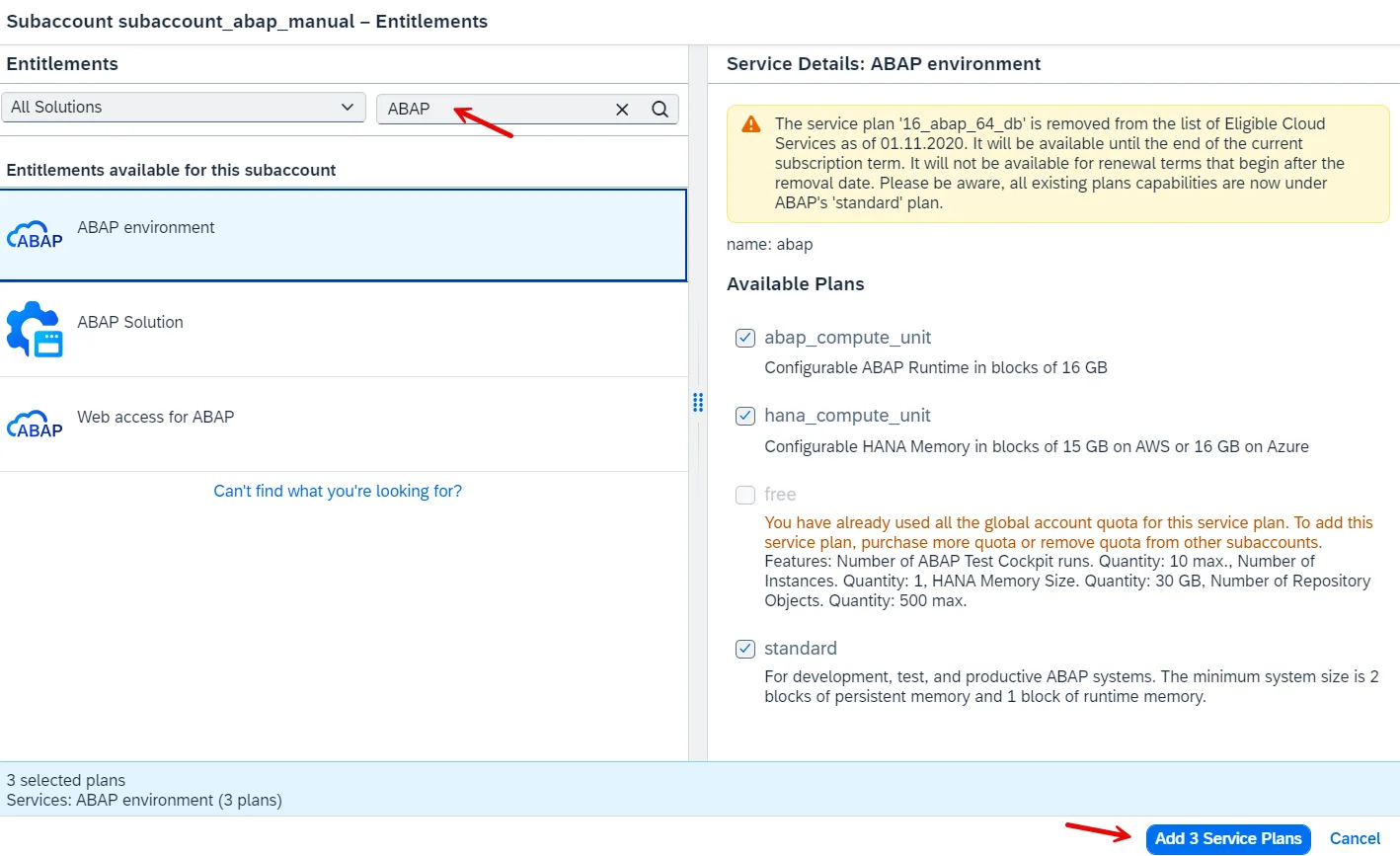Click 'Services: ABAP environment (3 plans)' text
The width and height of the screenshot is (1400, 856).
coord(144,800)
